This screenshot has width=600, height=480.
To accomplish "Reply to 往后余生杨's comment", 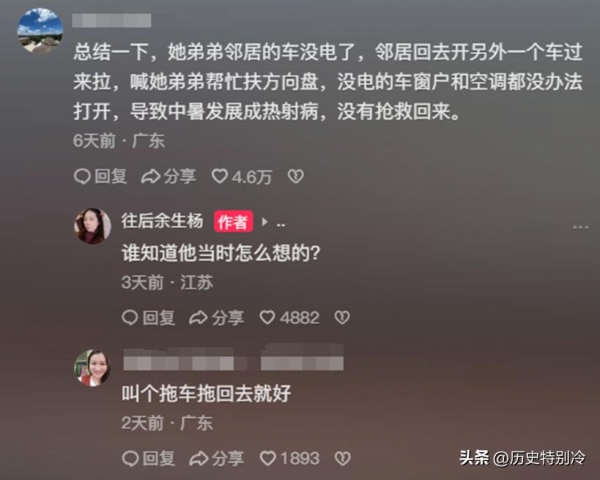I will pyautogui.click(x=148, y=318).
